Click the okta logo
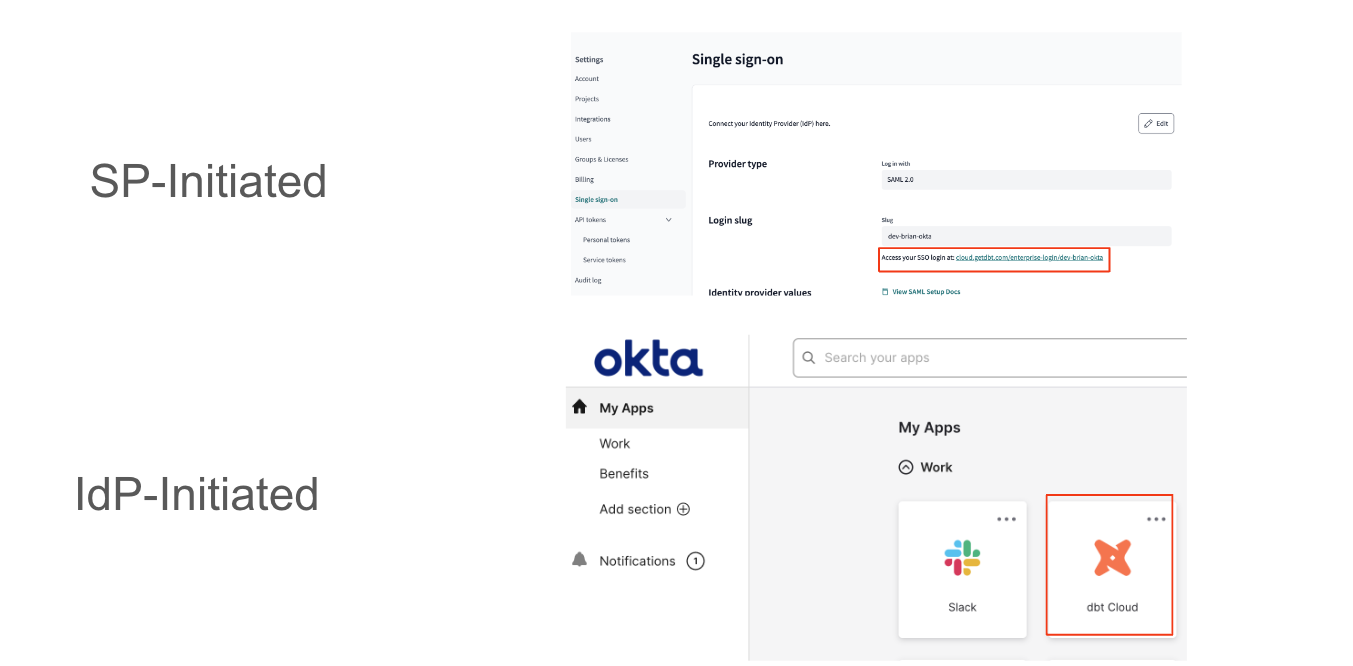This screenshot has width=1353, height=666. [646, 358]
